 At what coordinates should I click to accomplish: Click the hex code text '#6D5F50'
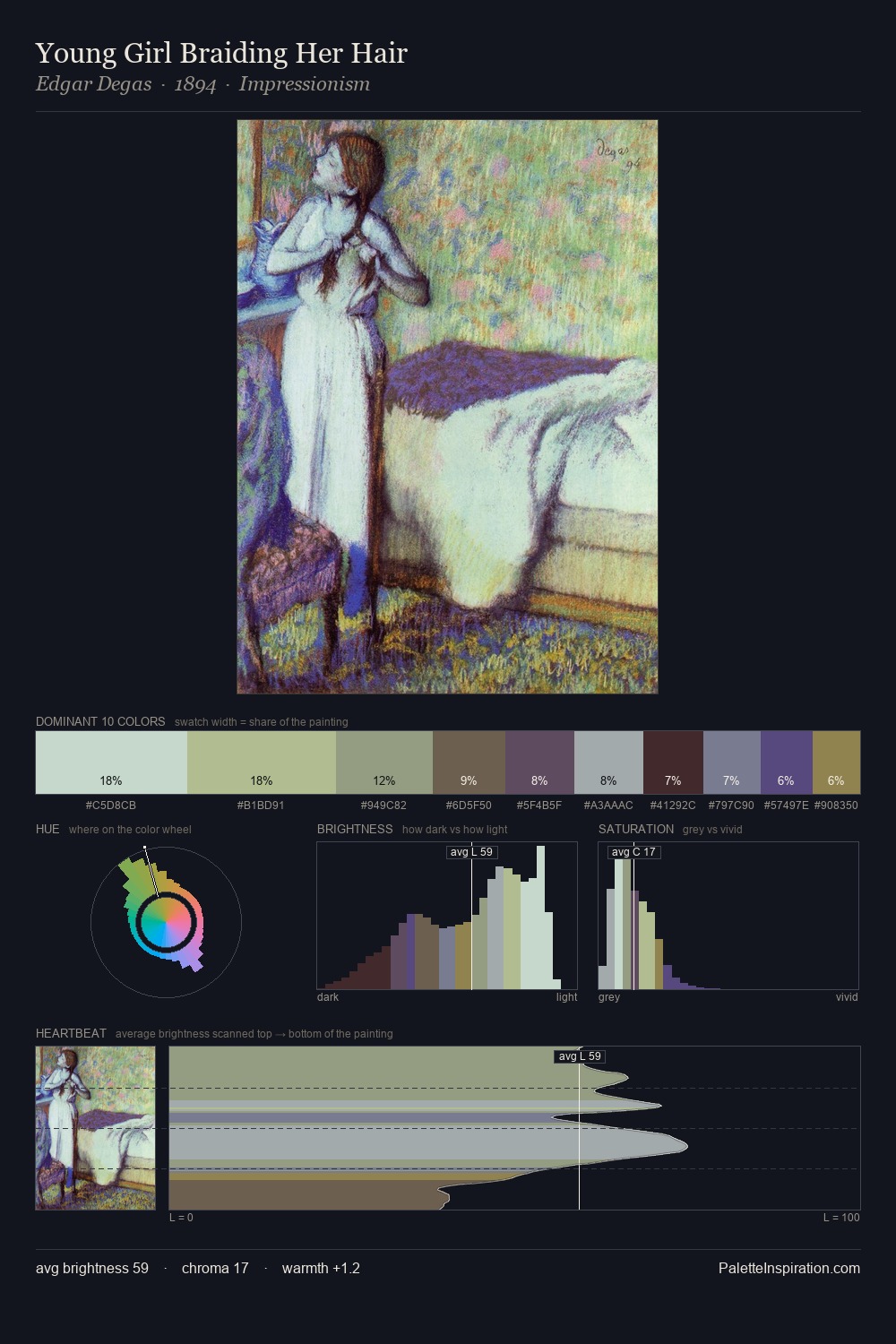pyautogui.click(x=469, y=806)
